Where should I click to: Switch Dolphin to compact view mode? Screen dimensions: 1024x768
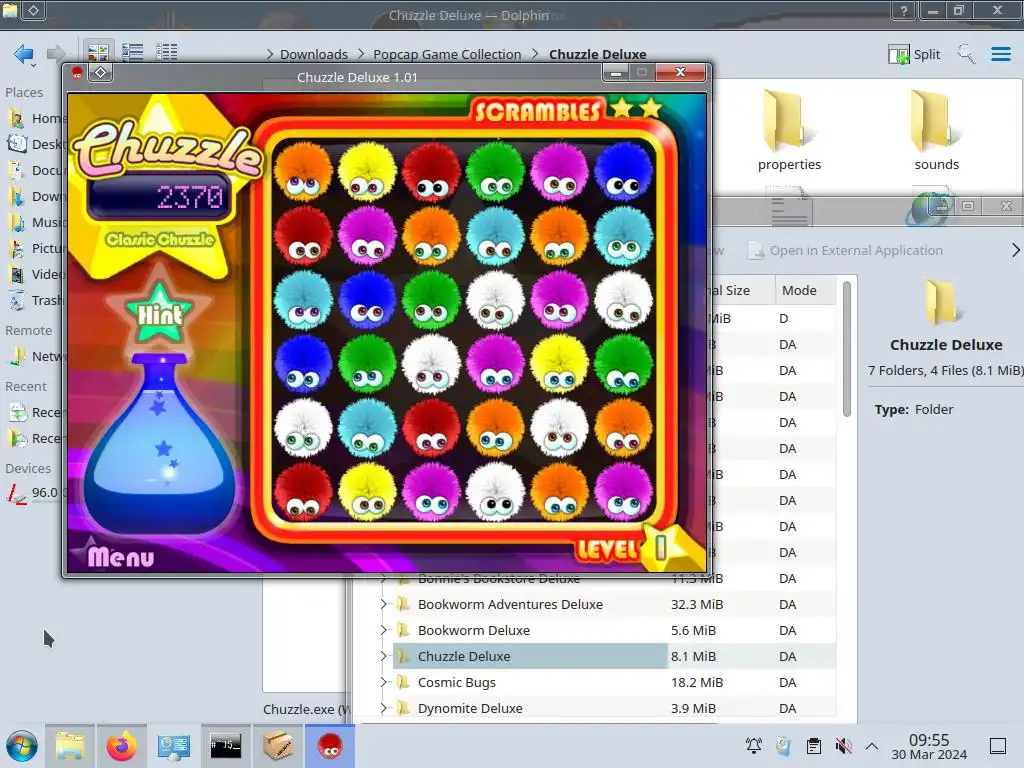(x=133, y=52)
